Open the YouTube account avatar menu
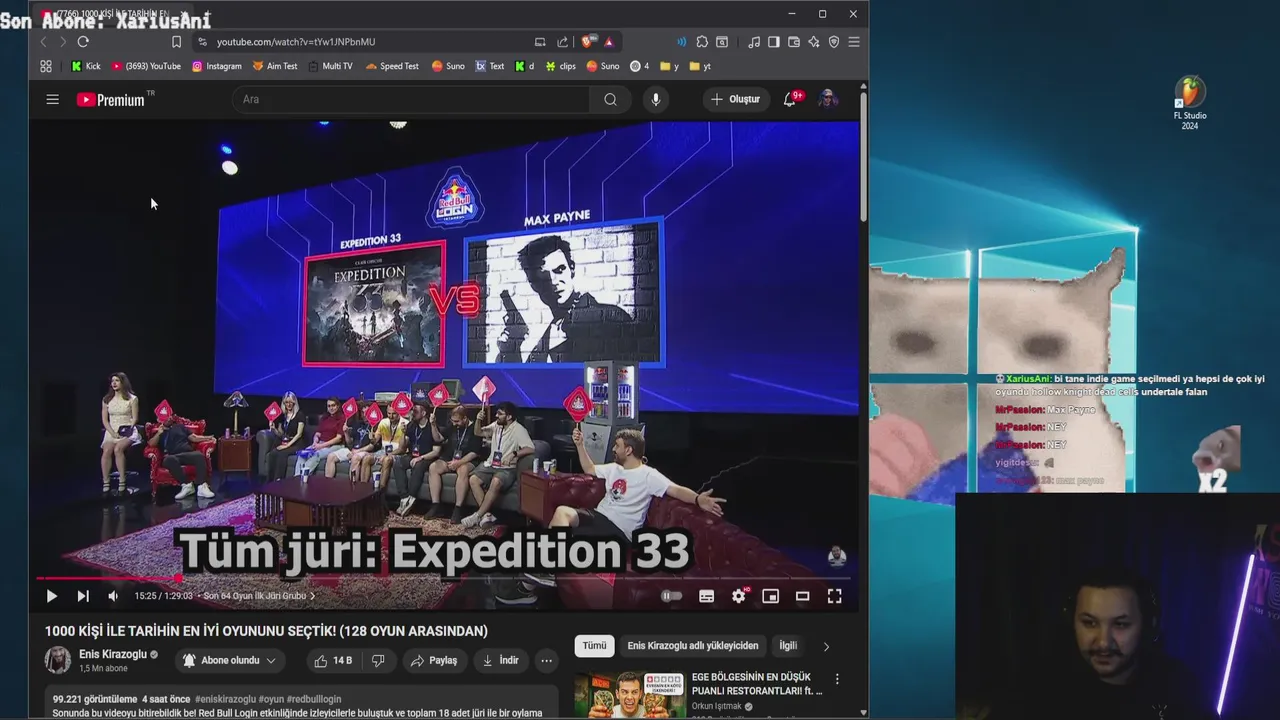 (x=828, y=99)
